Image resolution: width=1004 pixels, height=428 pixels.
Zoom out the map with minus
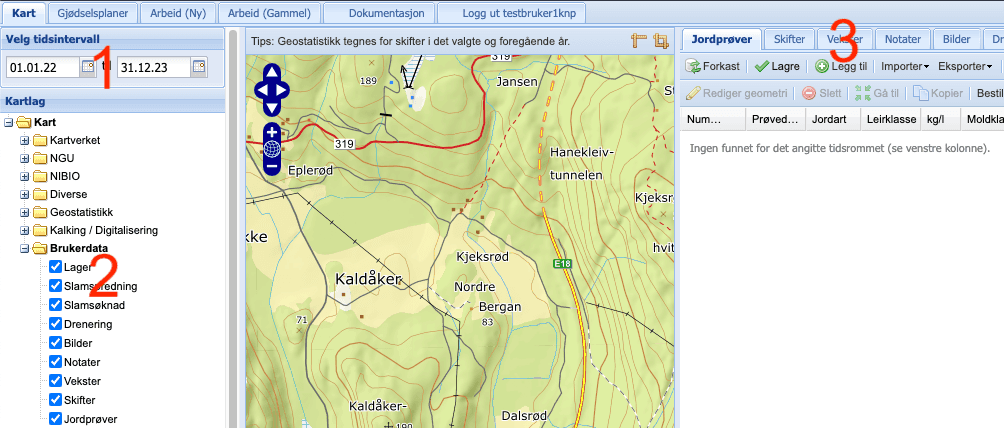pyautogui.click(x=272, y=166)
